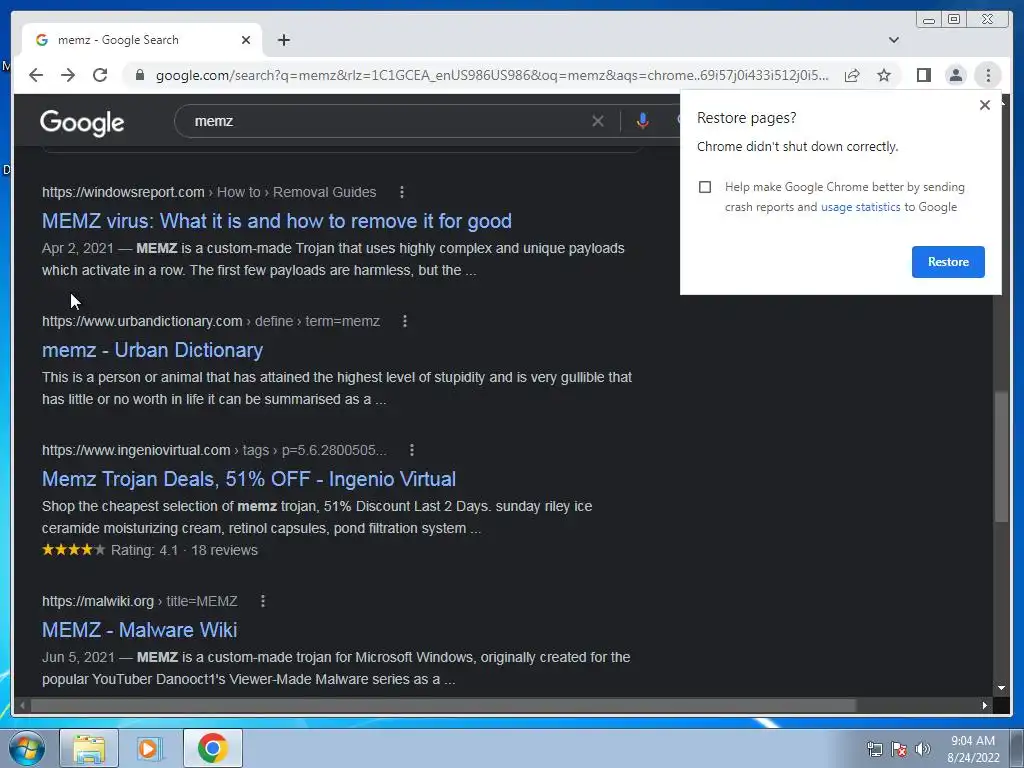Go back to previous page
This screenshot has width=1024, height=768.
(x=36, y=75)
